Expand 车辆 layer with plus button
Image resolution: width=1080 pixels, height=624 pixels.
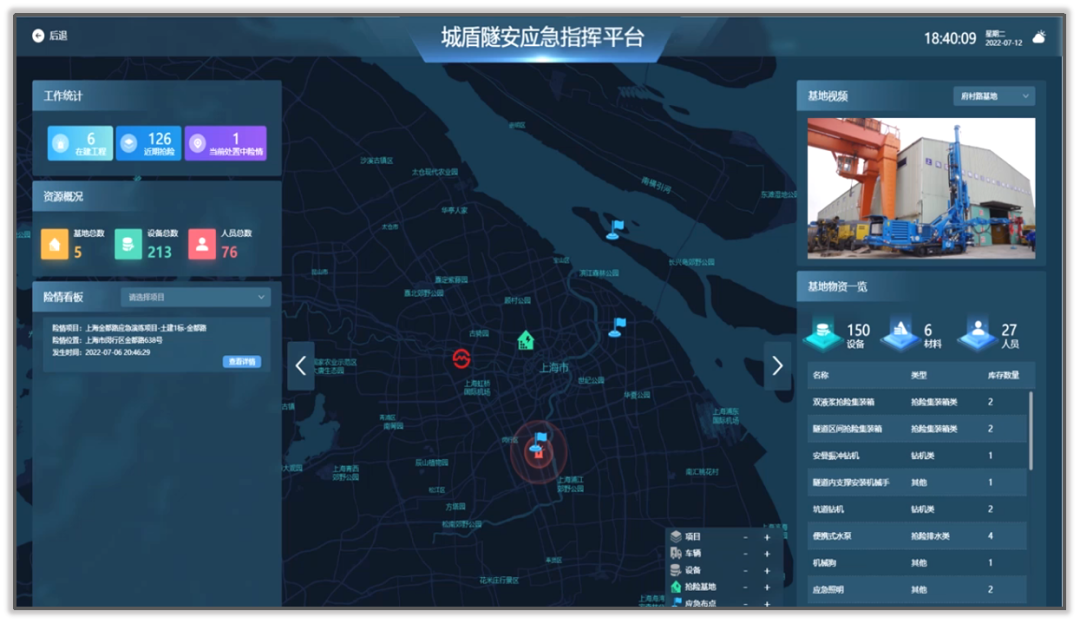(767, 554)
